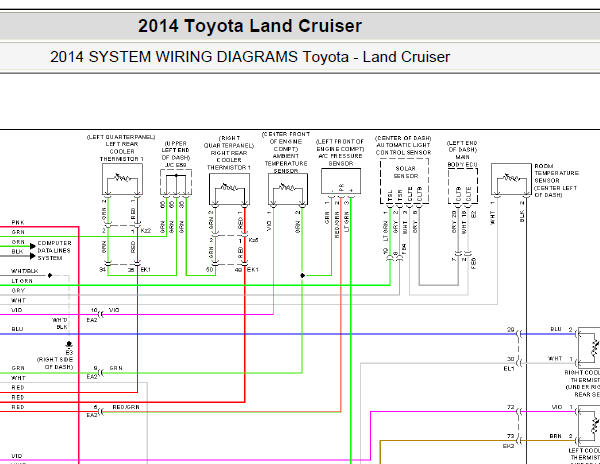Click the 2014 Toyota Land Cruiser title
The height and width of the screenshot is (464, 600).
coord(250,26)
